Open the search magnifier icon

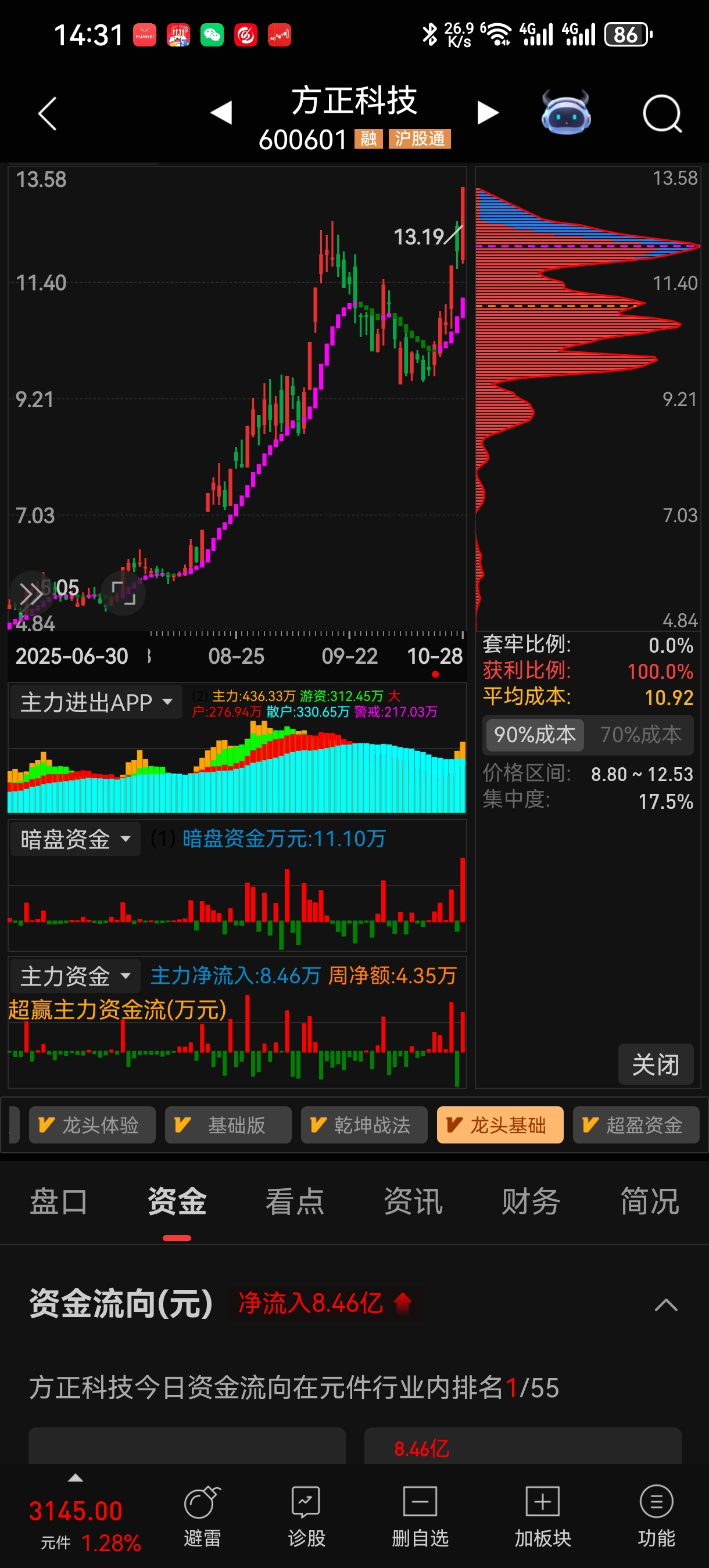coord(662,113)
